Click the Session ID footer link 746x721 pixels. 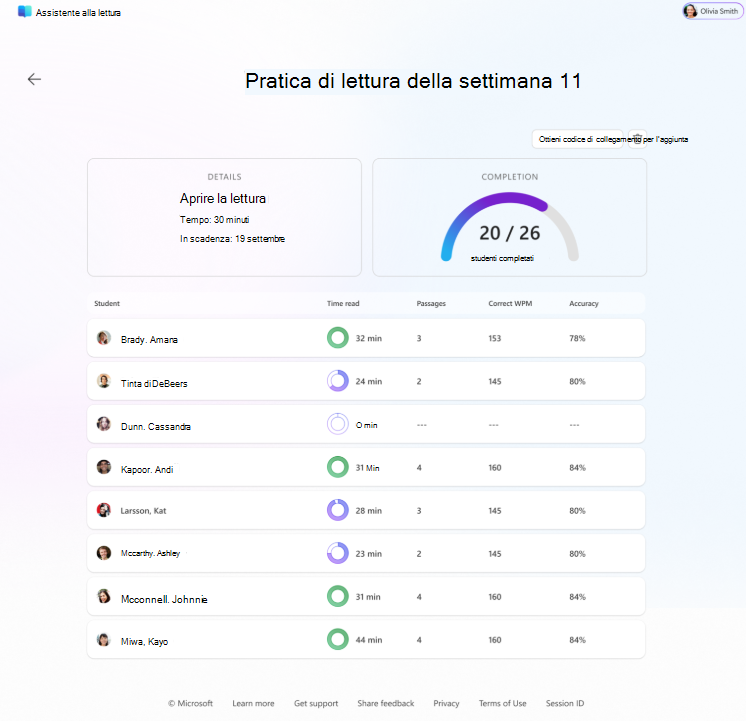click(565, 703)
